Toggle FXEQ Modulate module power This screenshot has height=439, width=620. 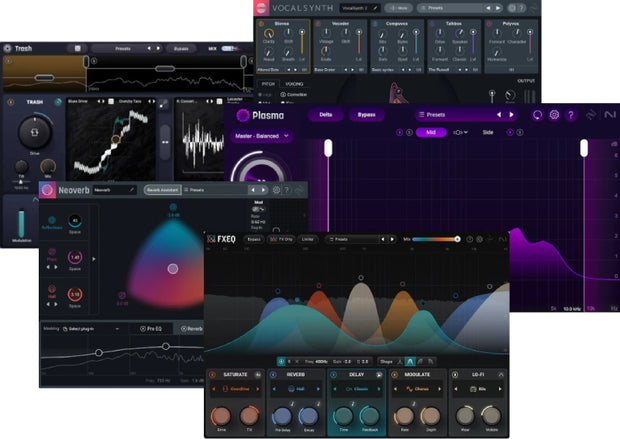pyautogui.click(x=394, y=374)
